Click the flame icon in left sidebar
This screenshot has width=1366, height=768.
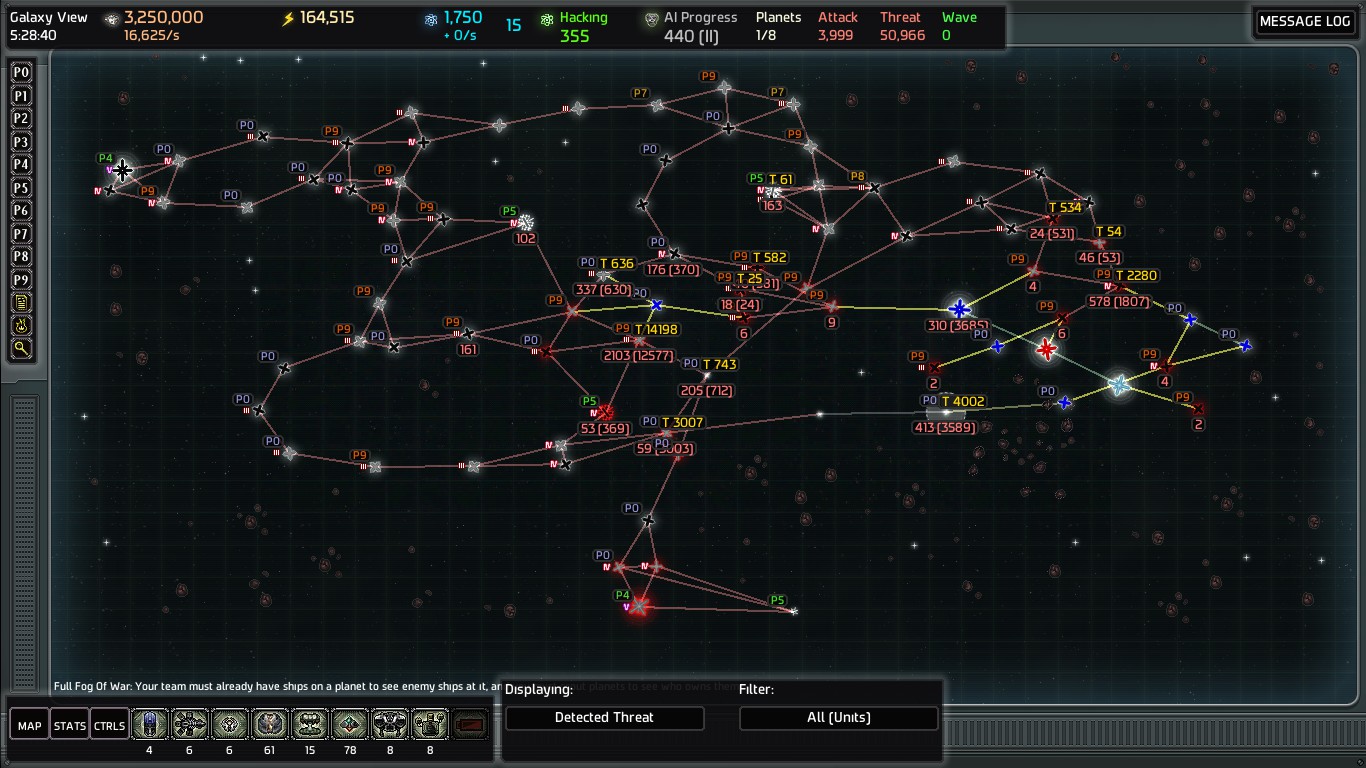[x=21, y=326]
